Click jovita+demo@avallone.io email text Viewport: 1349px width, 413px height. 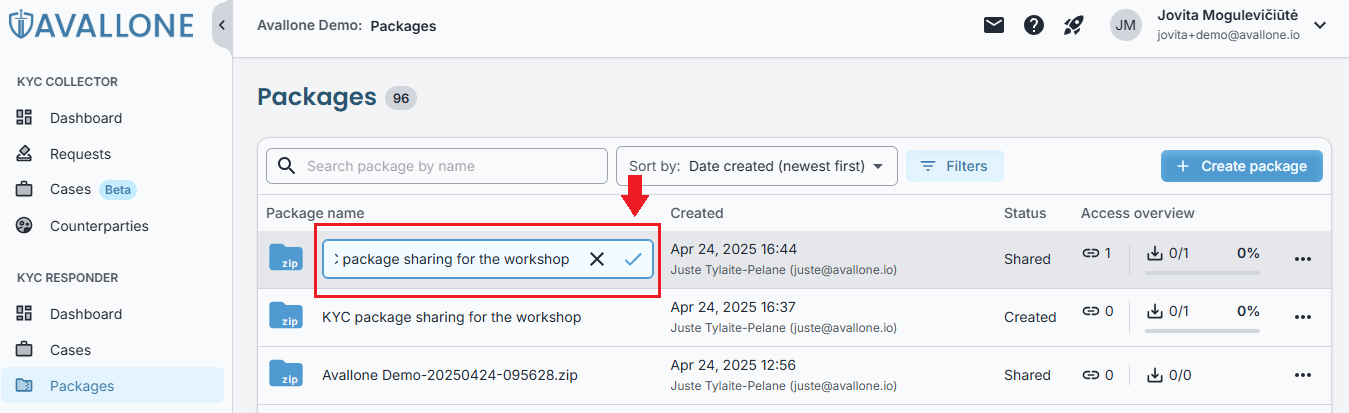click(1228, 34)
